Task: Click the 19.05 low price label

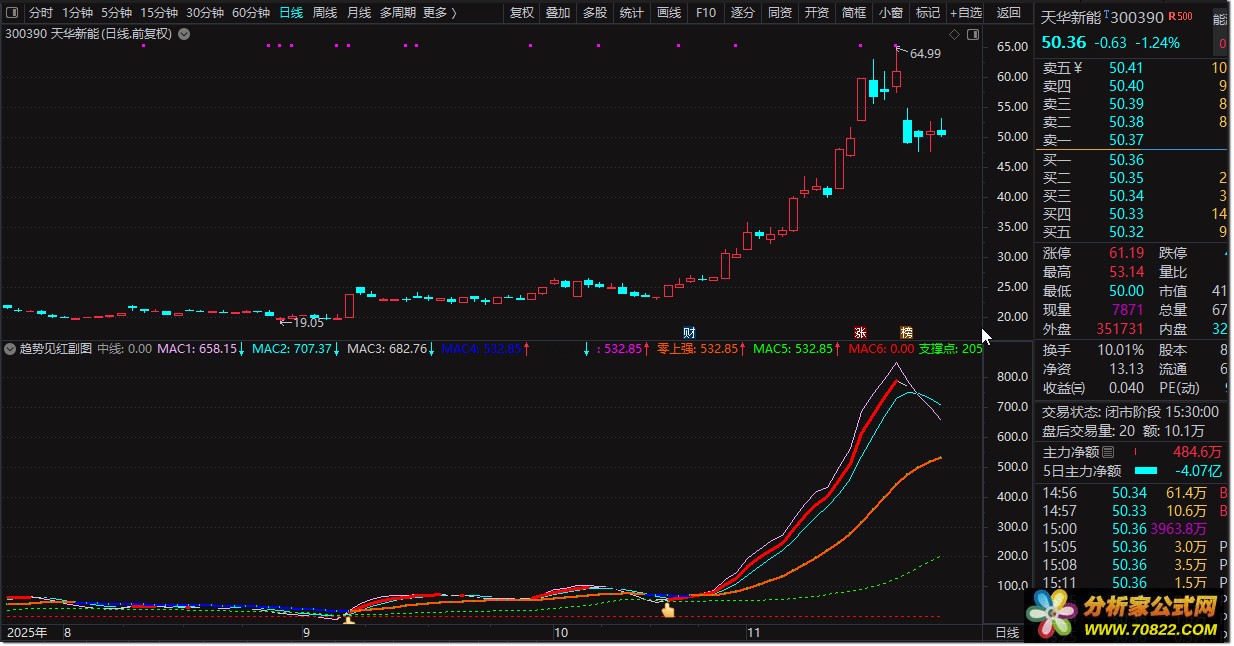Action: tap(308, 322)
